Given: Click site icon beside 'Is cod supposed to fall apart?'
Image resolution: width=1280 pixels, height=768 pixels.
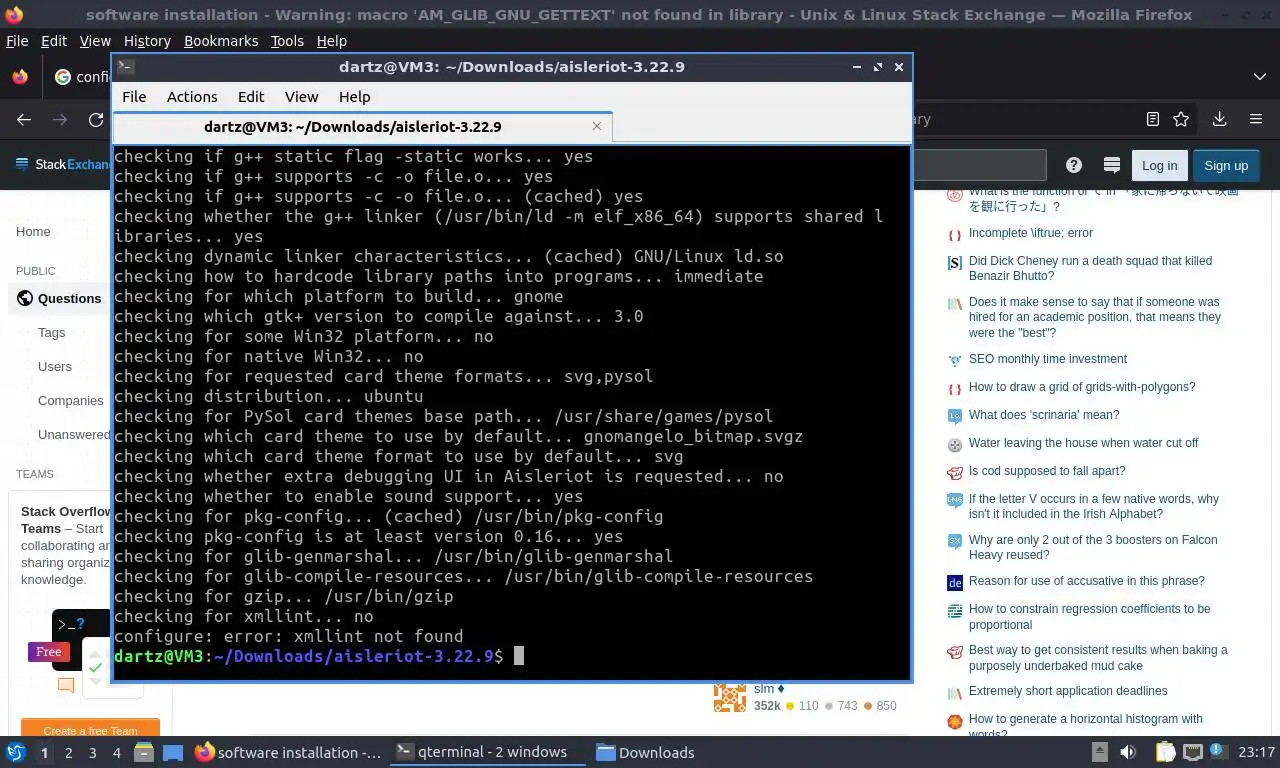Looking at the screenshot, I should point(954,472).
